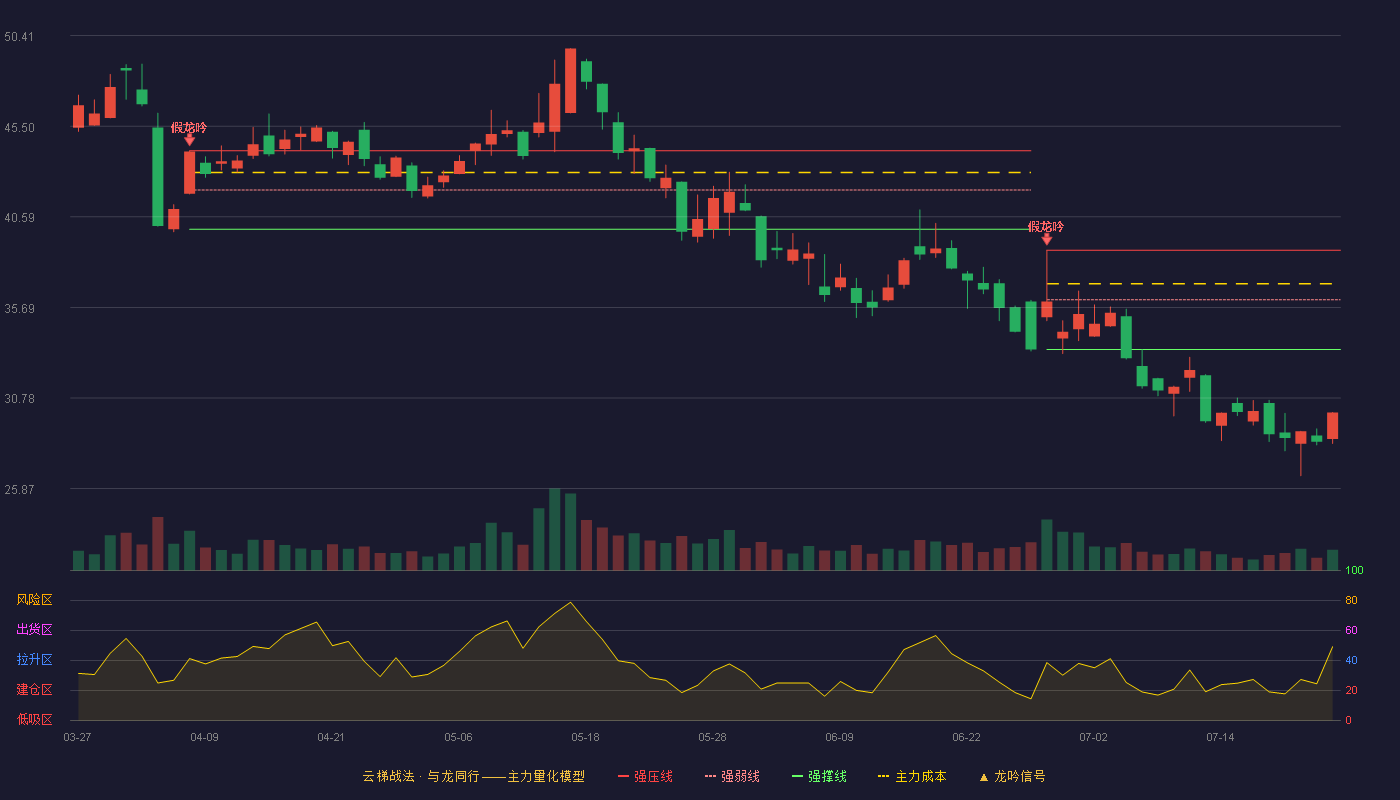Select the 风险区 zone label
Image resolution: width=1400 pixels, height=800 pixels.
(34, 600)
